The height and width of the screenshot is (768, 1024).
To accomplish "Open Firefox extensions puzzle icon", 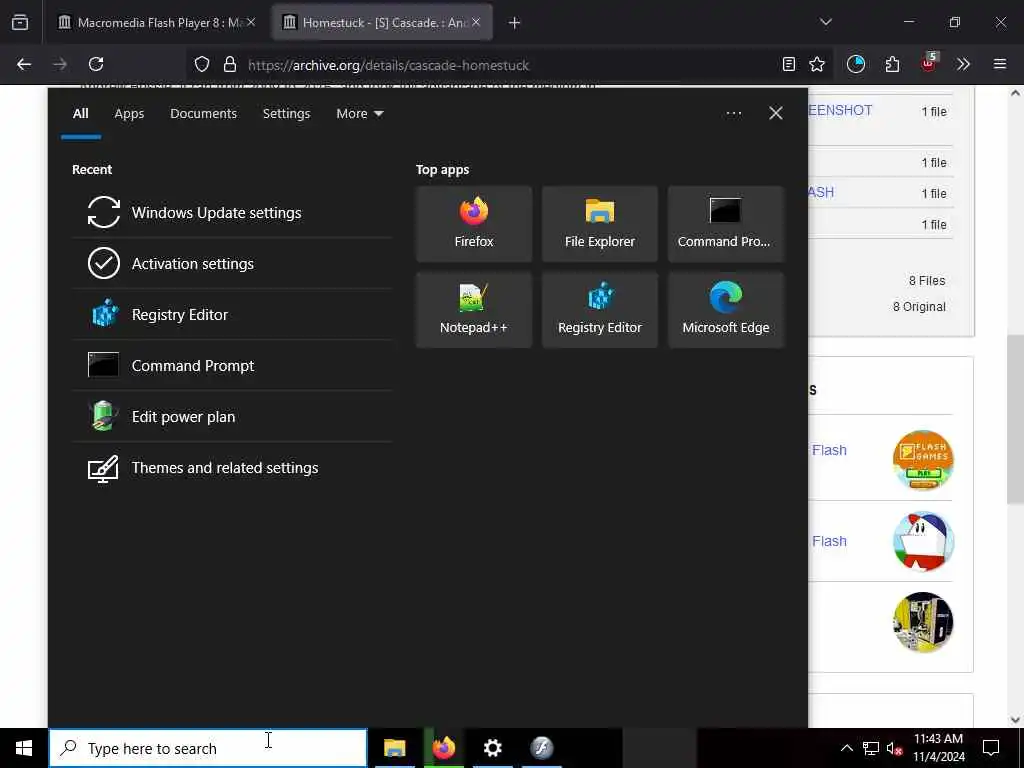I will coord(892,64).
